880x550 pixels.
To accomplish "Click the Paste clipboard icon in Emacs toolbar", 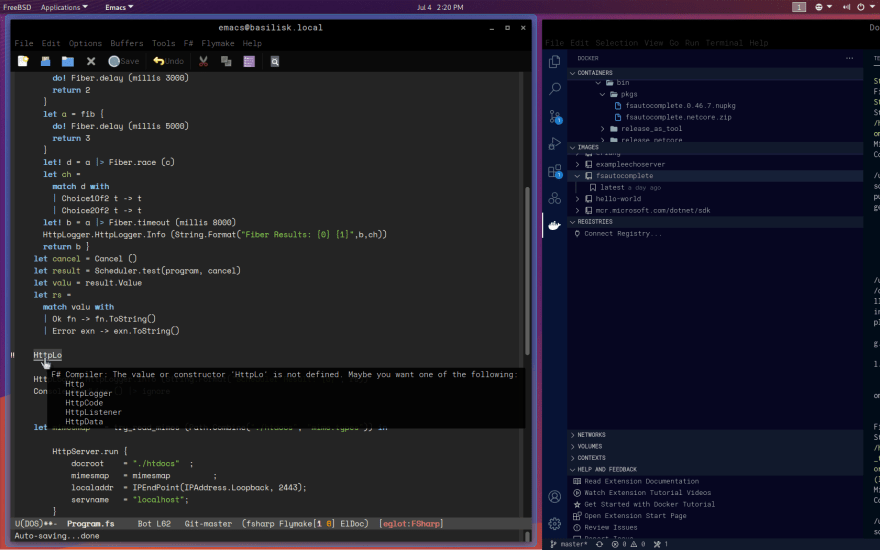I will [249, 61].
